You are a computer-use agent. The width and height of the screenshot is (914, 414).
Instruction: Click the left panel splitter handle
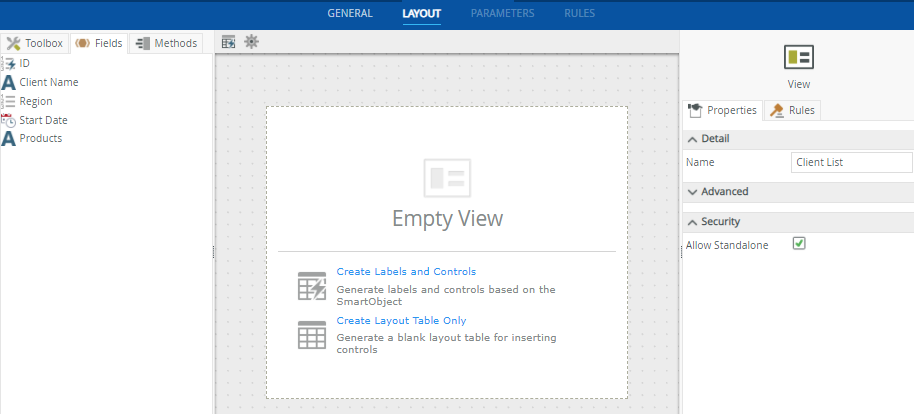pos(213,252)
